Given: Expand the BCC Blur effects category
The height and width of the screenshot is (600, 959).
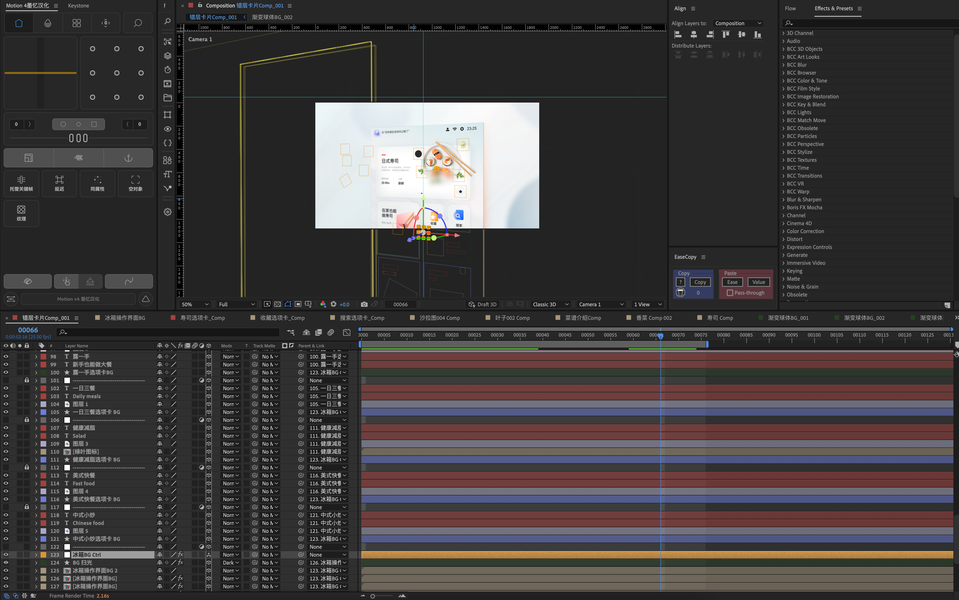Looking at the screenshot, I should [783, 65].
